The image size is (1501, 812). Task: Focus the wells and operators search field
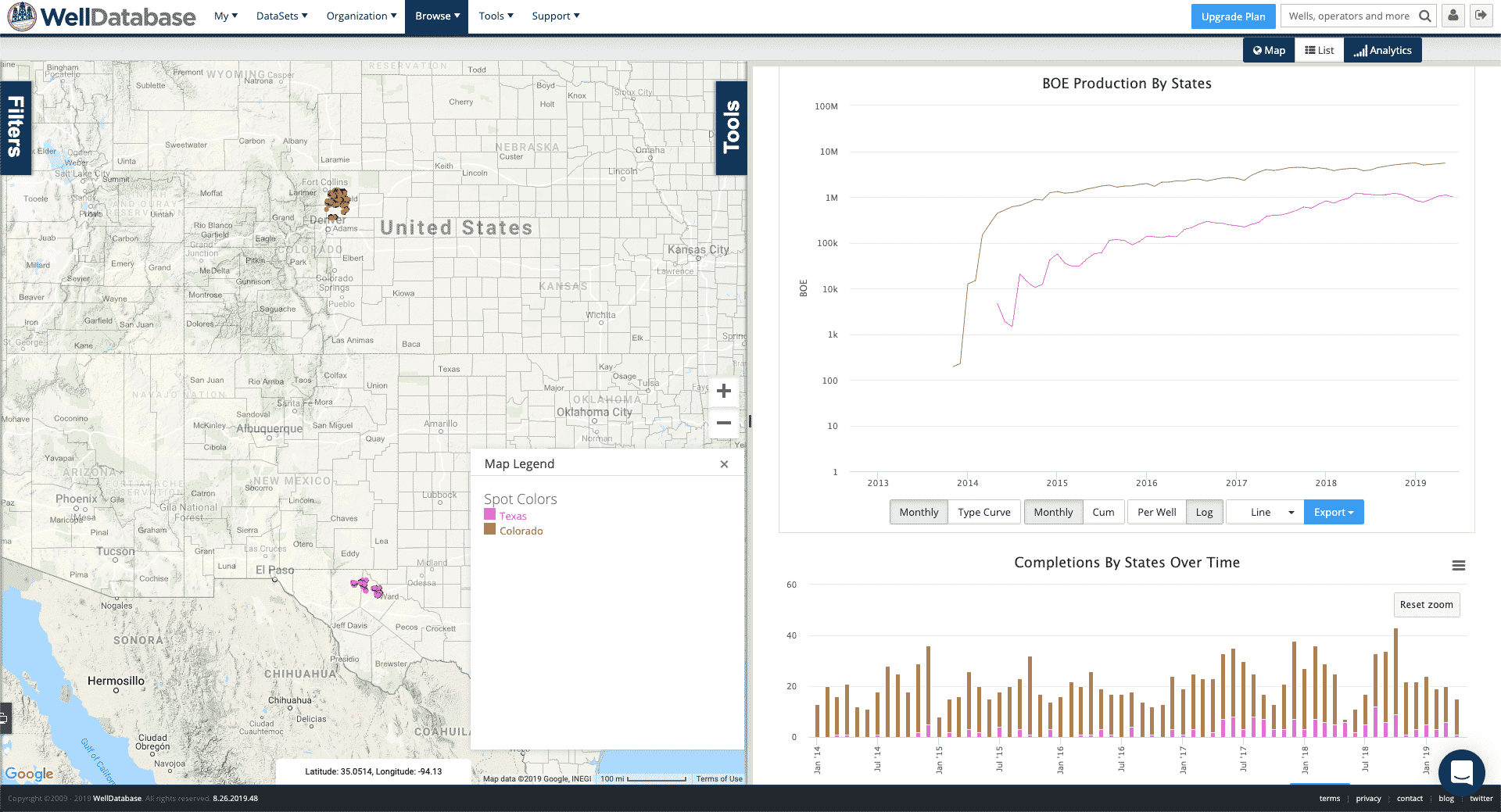pos(1349,16)
